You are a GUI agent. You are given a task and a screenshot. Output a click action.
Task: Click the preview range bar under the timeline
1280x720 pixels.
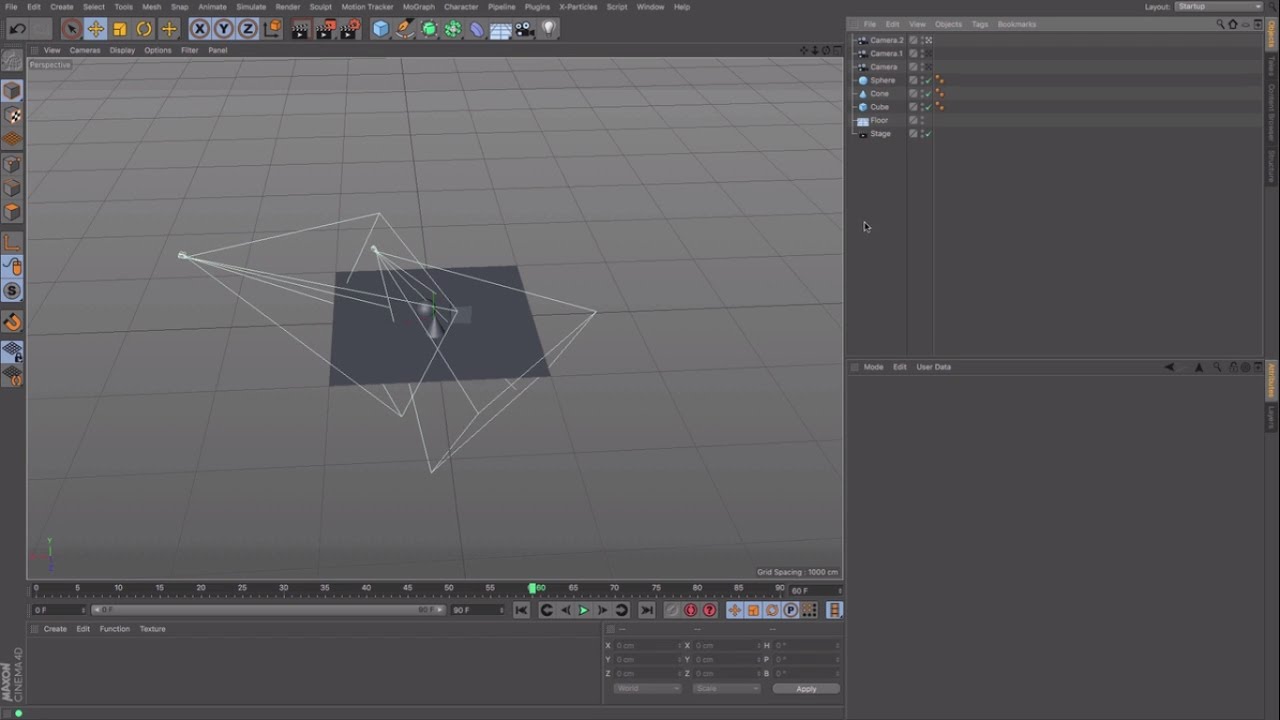point(268,610)
